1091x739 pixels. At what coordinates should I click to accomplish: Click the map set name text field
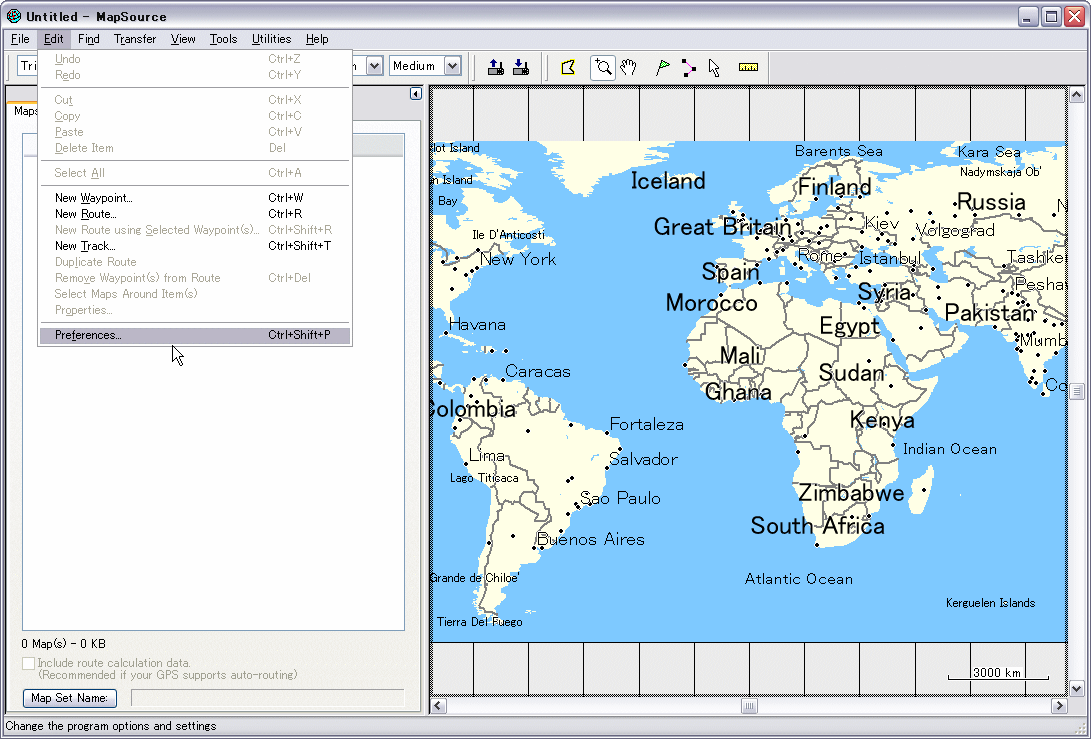[x=267, y=698]
